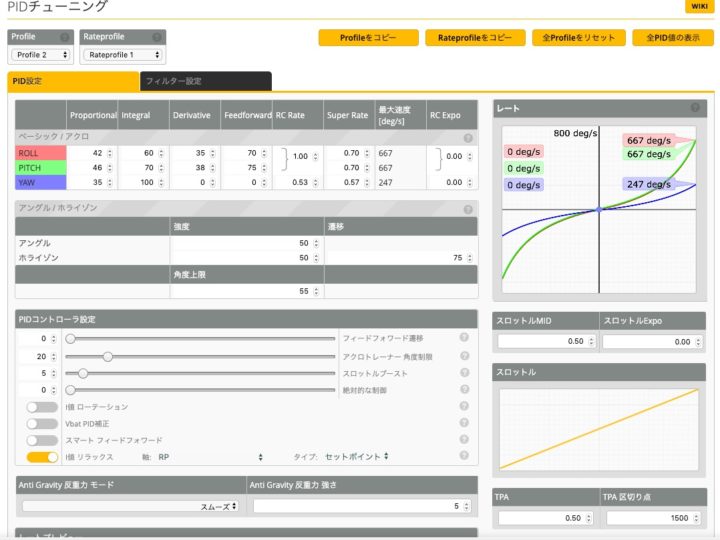This screenshot has height=540, width=720.
Task: Click help icon in アングル / ホライゾン header
Action: (x=467, y=209)
